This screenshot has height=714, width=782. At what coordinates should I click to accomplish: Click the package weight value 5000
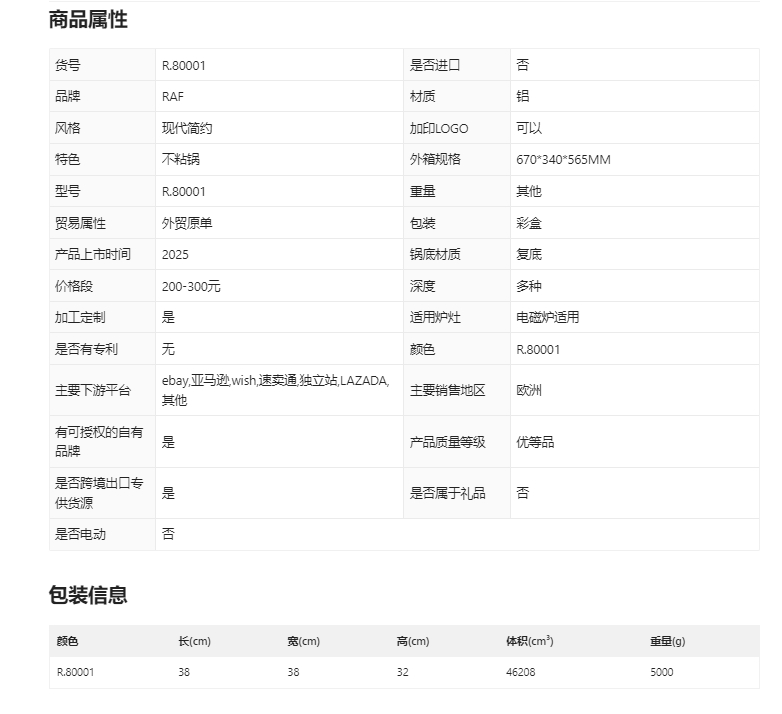pos(661,672)
